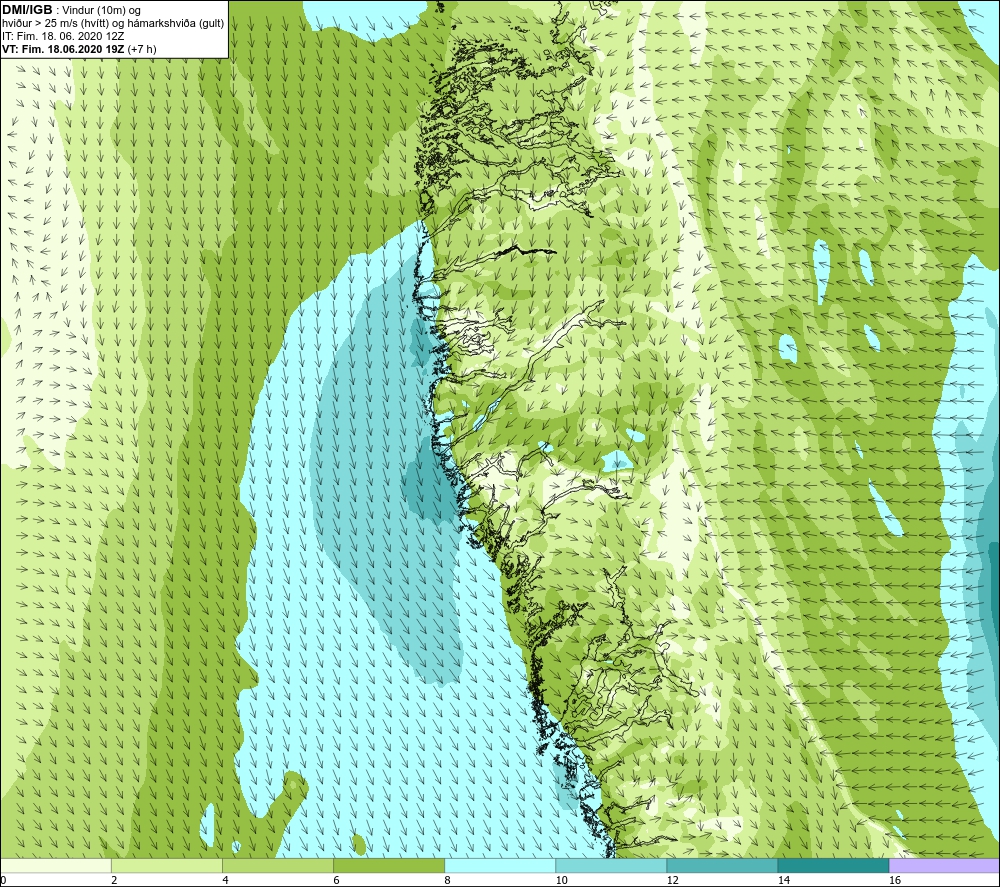Viewport: 1000px width, 887px height.
Task: Click the medium green 4–6 m/s legend swatch
Action: click(278, 865)
